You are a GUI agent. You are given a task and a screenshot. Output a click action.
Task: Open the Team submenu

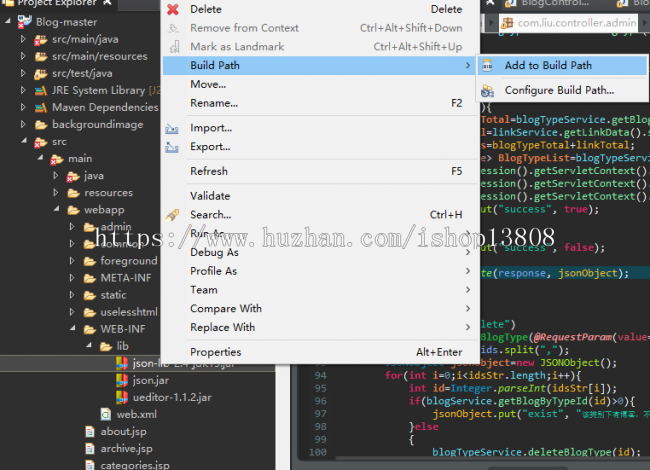click(319, 290)
